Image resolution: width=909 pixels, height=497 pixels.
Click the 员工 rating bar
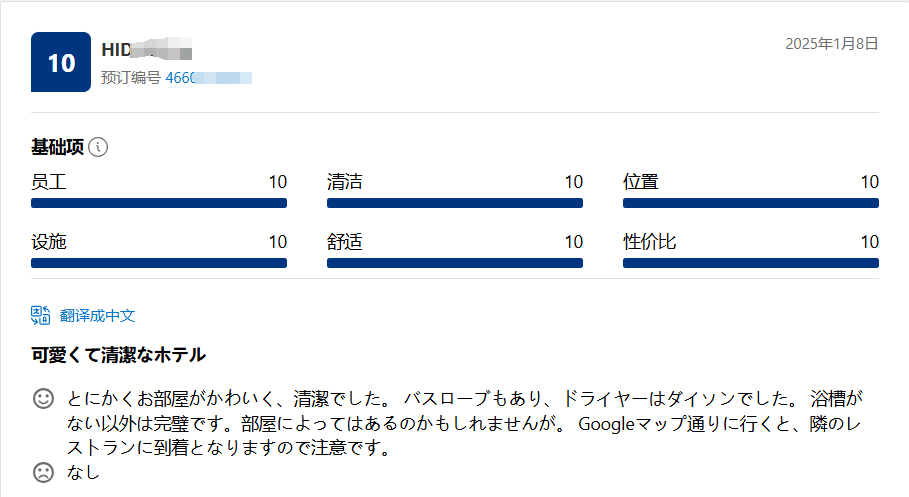click(x=159, y=203)
